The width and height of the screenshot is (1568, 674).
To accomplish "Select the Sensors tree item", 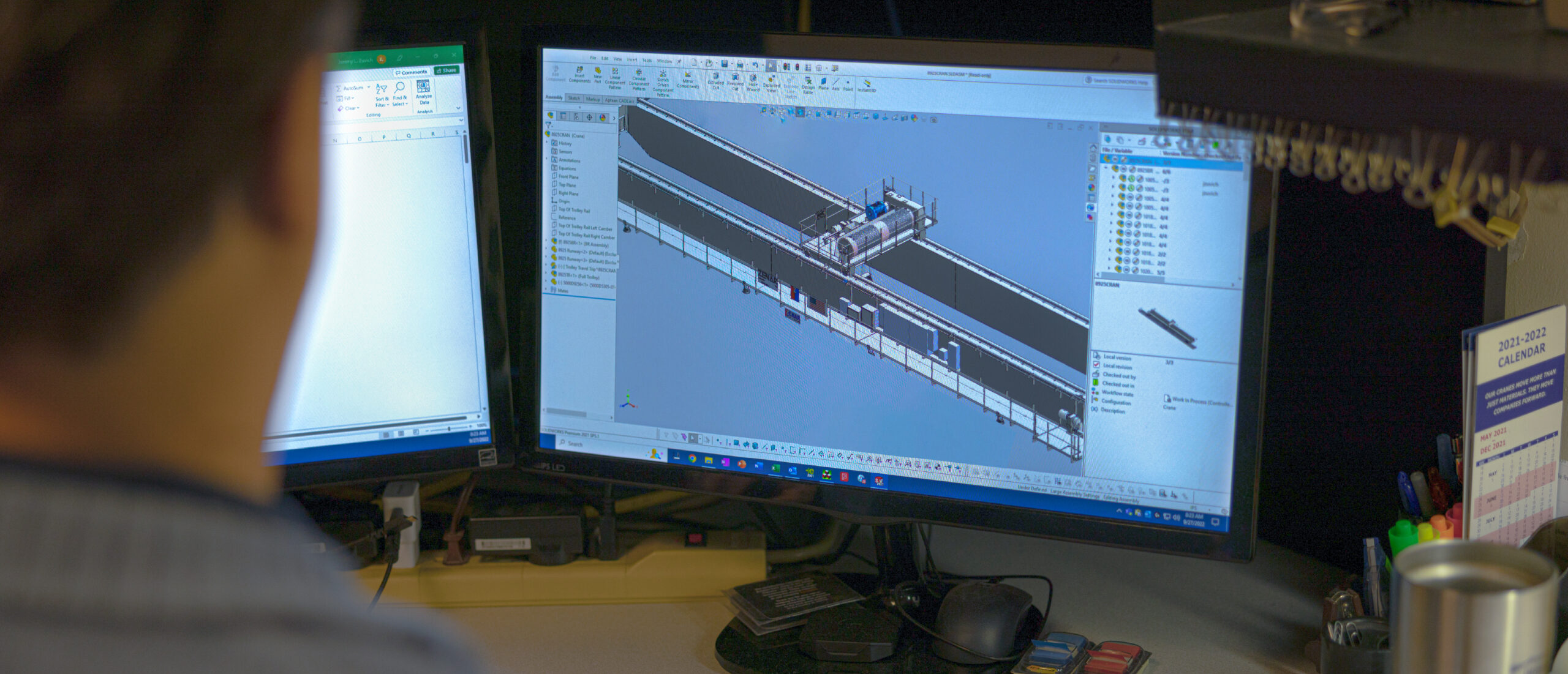I will (562, 151).
